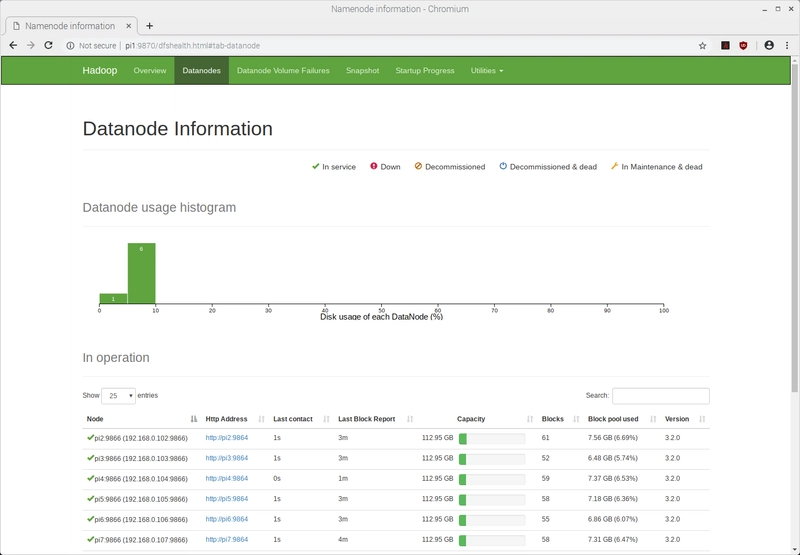Image resolution: width=800 pixels, height=555 pixels.
Task: Sort by Blocks column sort icon
Action: click(x=576, y=419)
